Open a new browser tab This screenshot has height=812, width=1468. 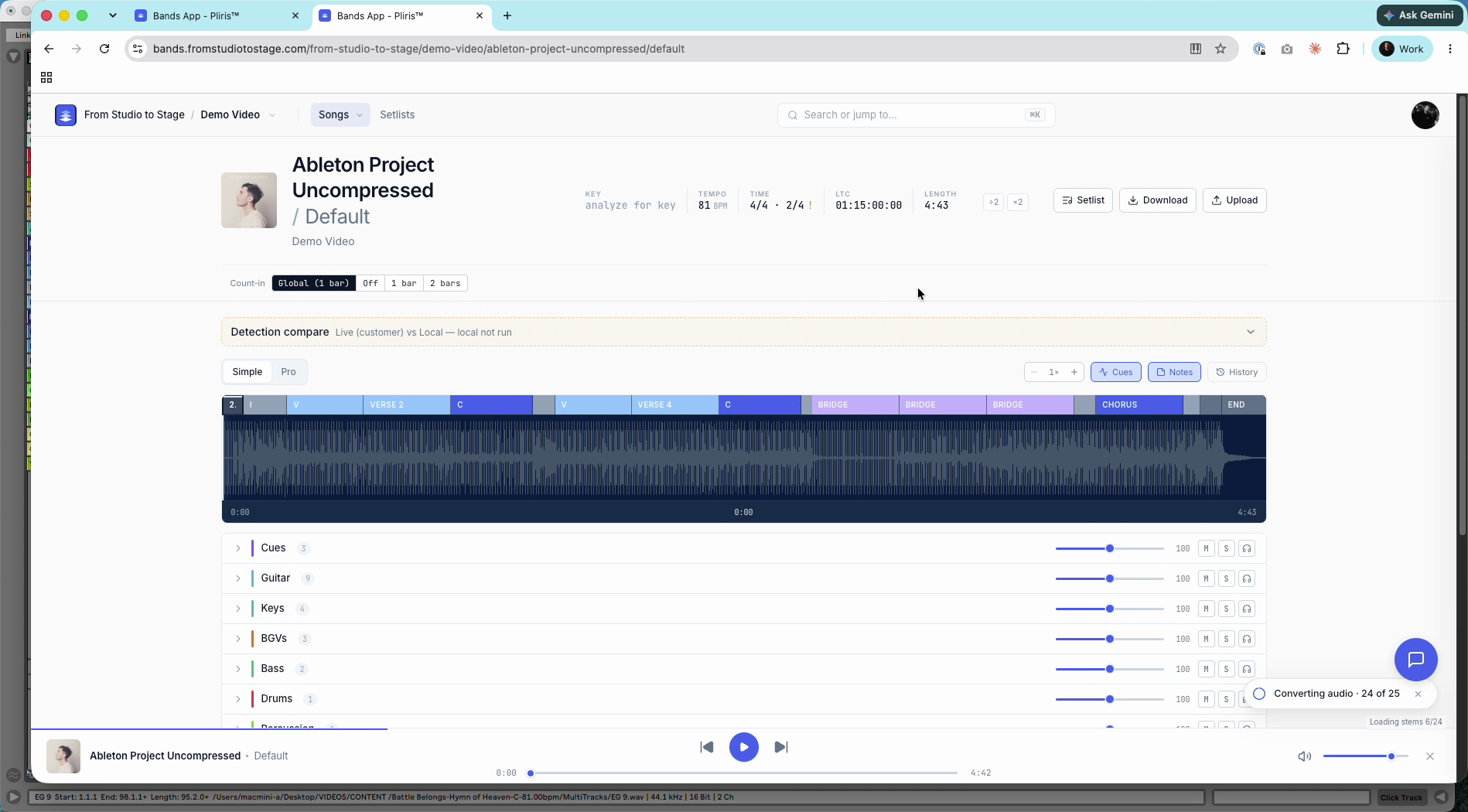[507, 15]
